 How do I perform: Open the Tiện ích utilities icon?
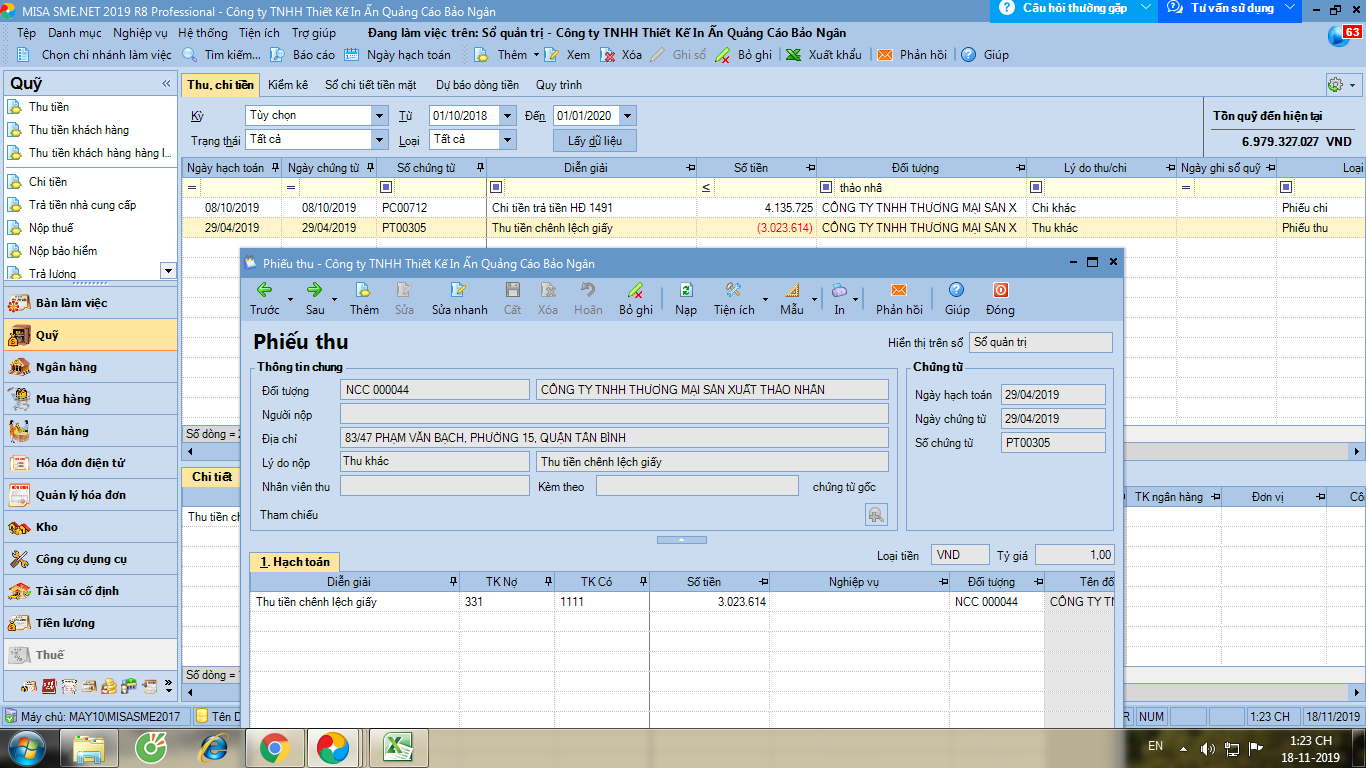point(733,291)
